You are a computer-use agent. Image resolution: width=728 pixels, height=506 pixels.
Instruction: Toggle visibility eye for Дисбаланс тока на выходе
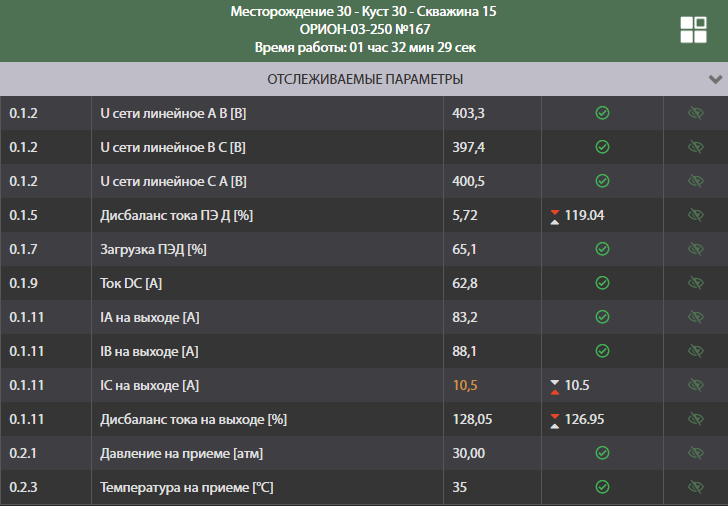tap(696, 419)
